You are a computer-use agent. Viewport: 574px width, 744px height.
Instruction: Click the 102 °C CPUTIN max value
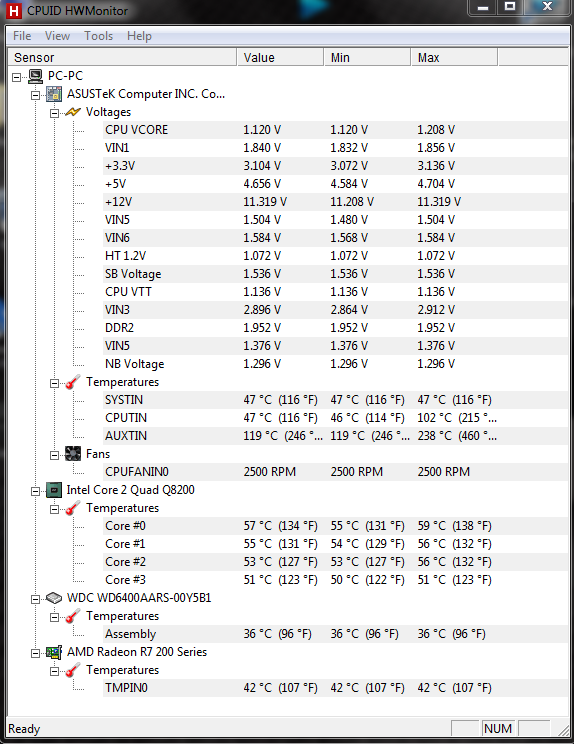click(x=457, y=418)
